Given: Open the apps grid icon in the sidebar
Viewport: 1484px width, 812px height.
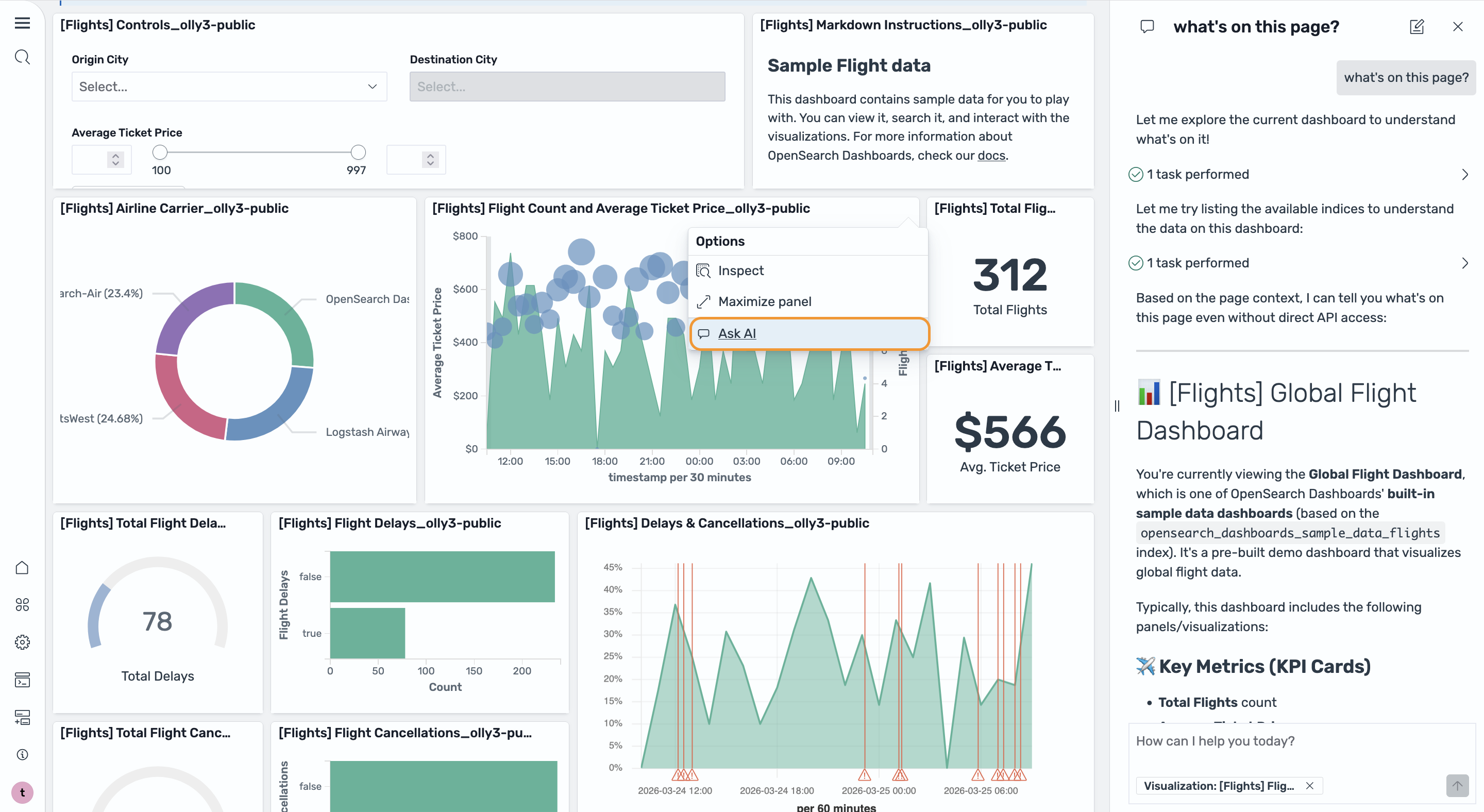Looking at the screenshot, I should point(22,604).
